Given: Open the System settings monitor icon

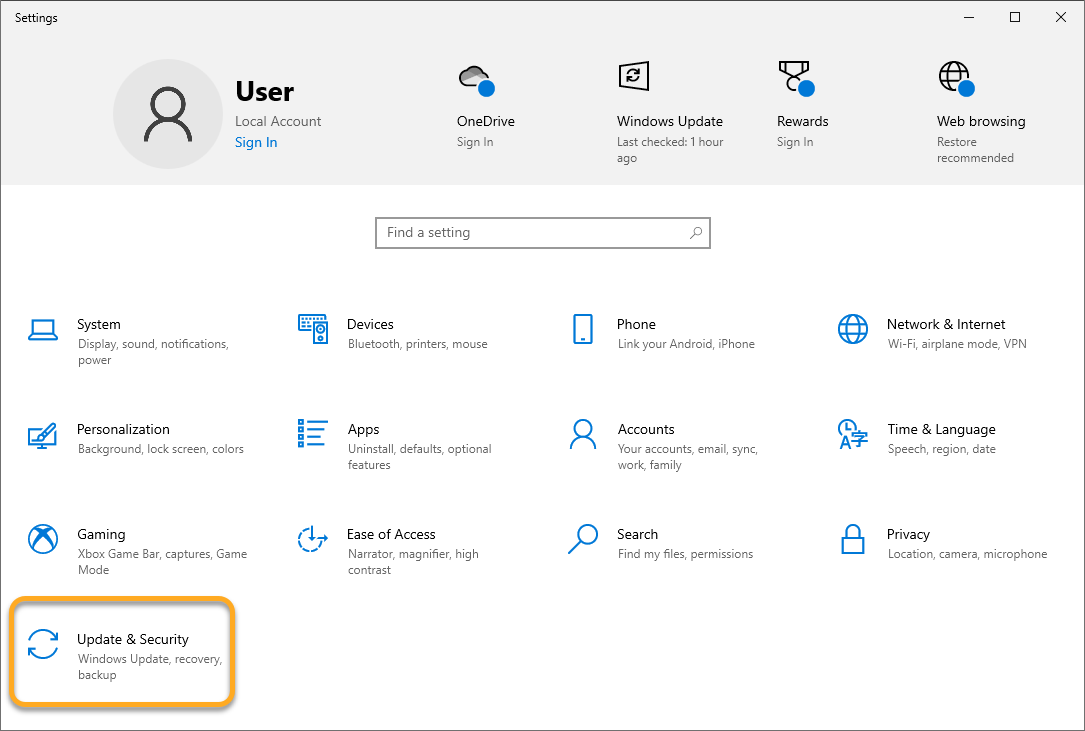Looking at the screenshot, I should pyautogui.click(x=43, y=329).
